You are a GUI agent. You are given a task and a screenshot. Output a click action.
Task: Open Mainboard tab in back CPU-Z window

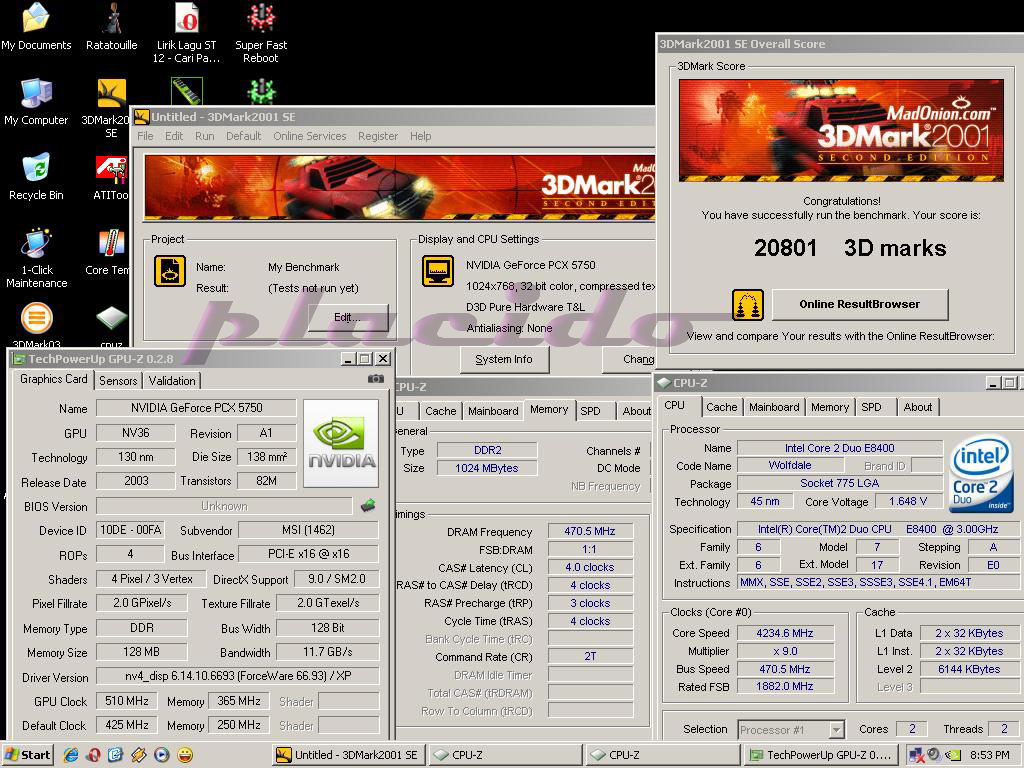(x=493, y=411)
